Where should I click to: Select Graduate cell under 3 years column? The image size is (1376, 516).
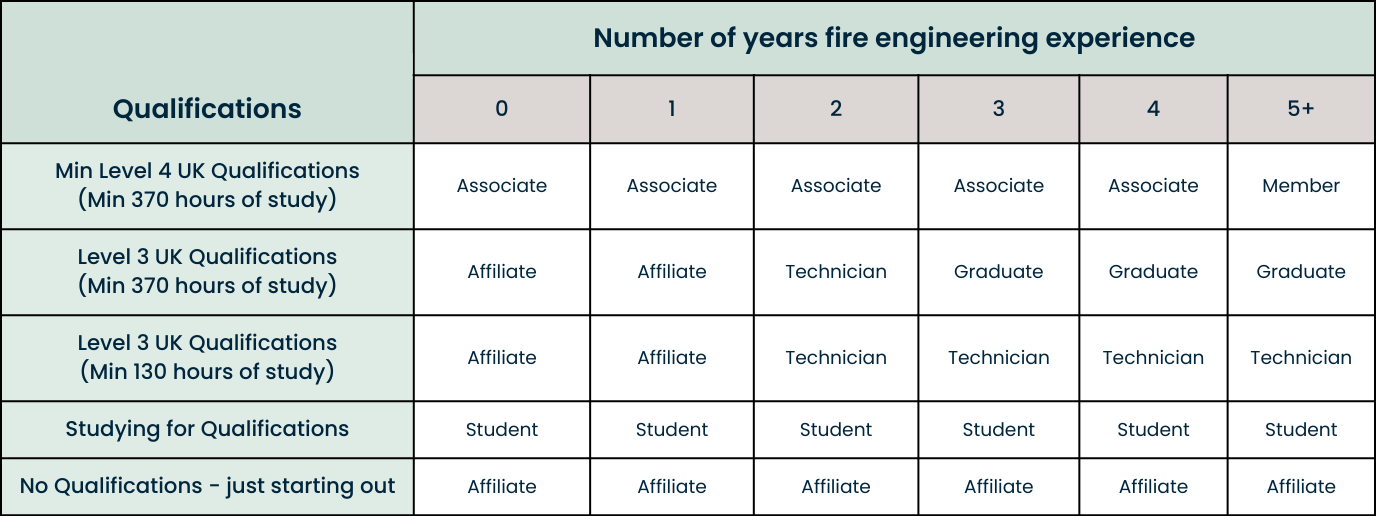pos(999,272)
